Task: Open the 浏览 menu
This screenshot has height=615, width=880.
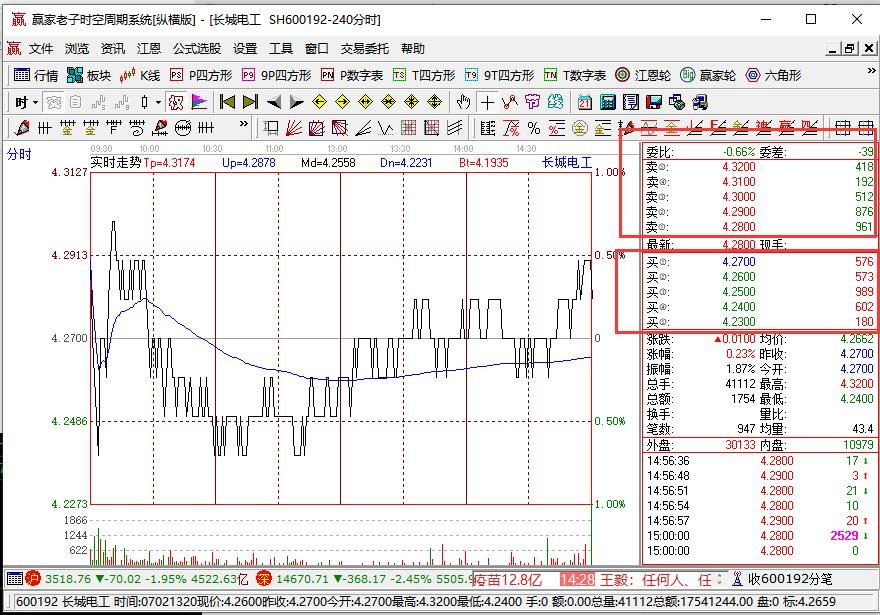Action: tap(77, 49)
